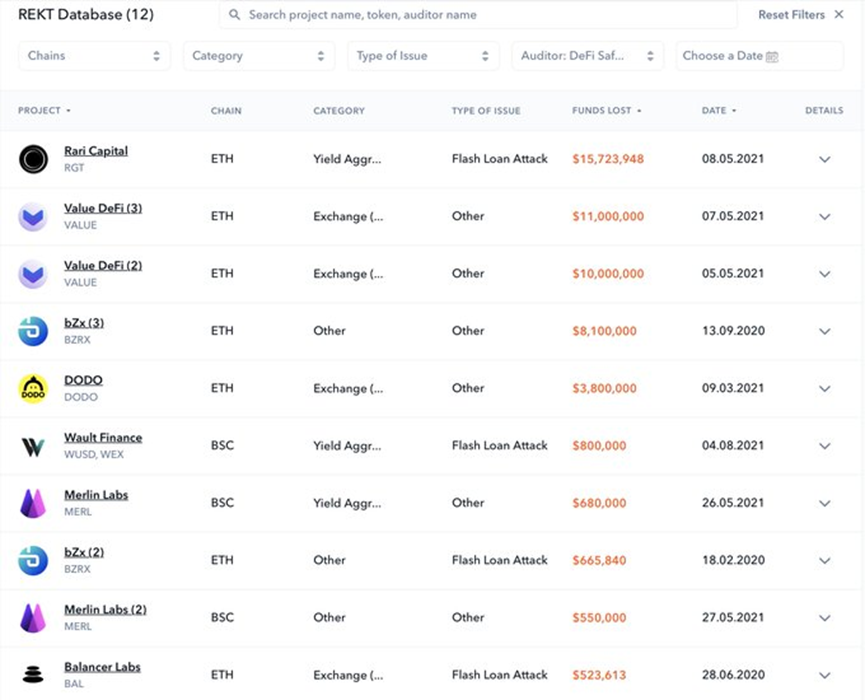865x700 pixels.
Task: Click the Merlin Labs purple logo icon
Action: 33,503
